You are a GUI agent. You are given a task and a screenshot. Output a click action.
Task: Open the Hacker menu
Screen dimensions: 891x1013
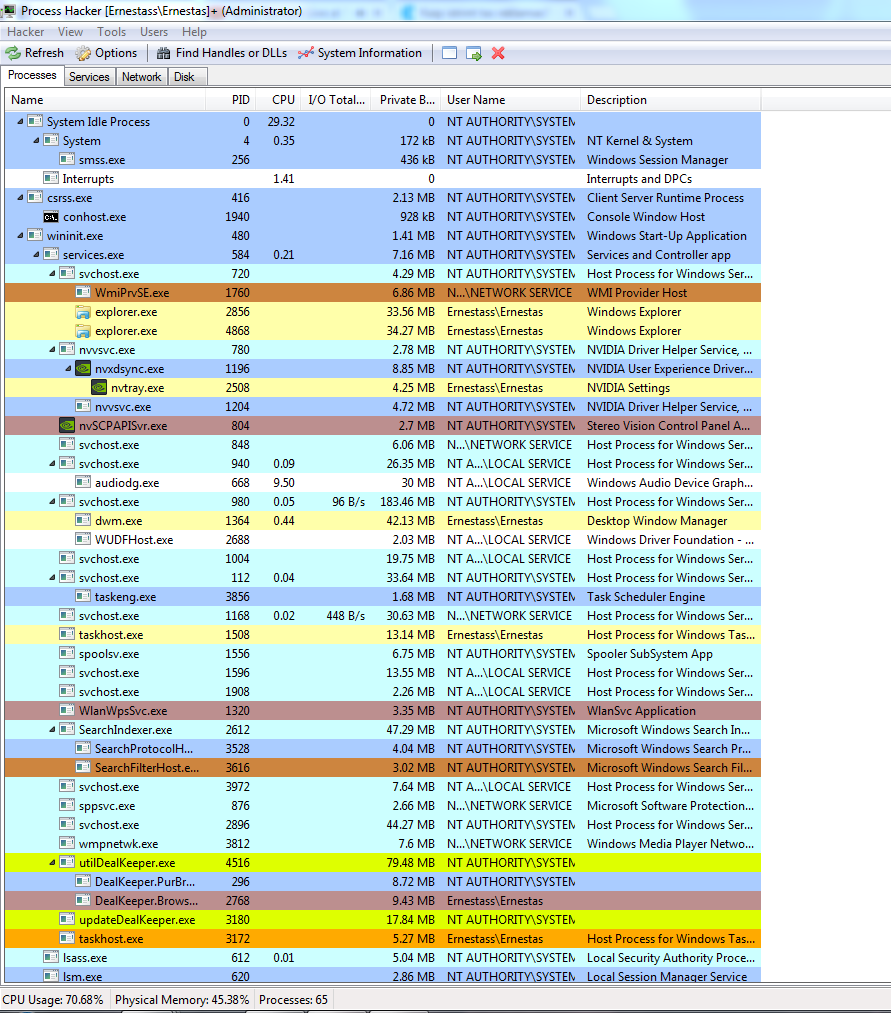(x=25, y=32)
